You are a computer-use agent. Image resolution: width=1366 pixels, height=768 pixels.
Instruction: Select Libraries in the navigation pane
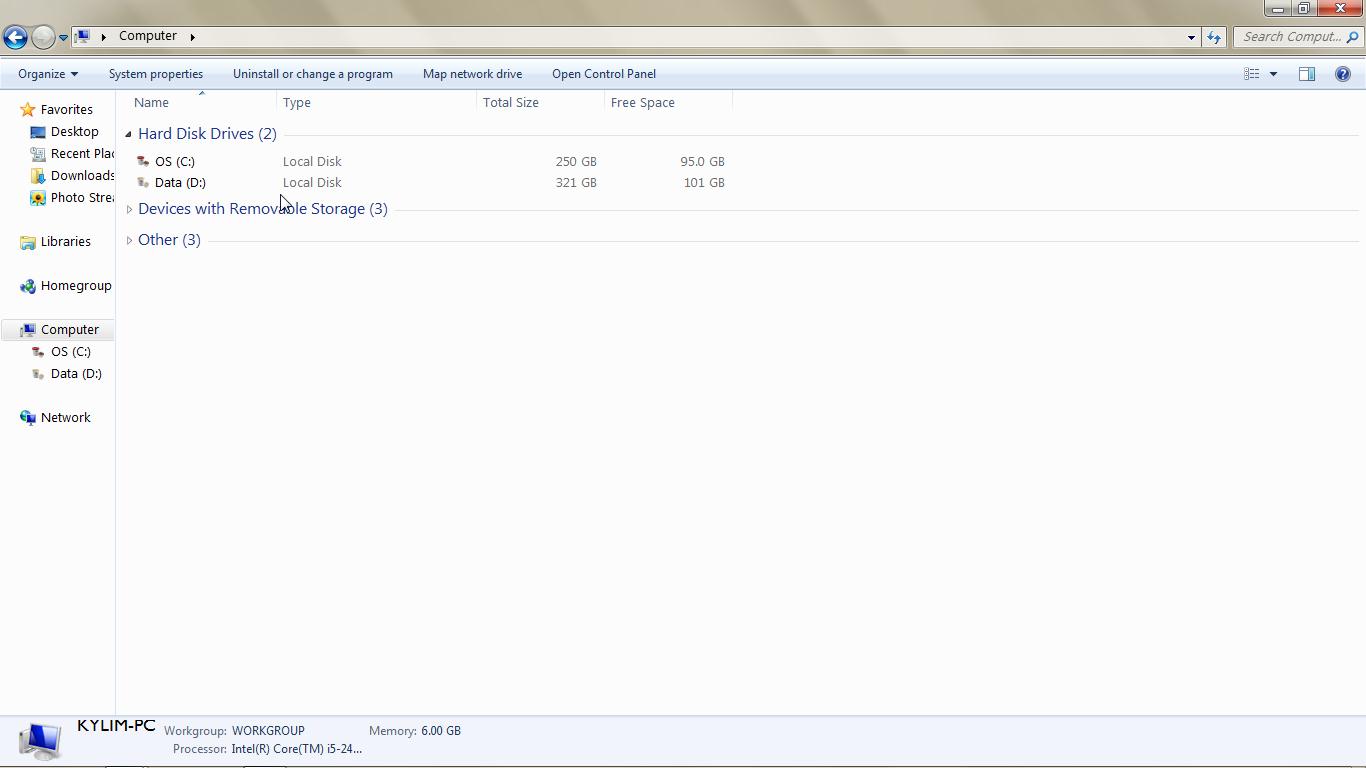tap(65, 241)
